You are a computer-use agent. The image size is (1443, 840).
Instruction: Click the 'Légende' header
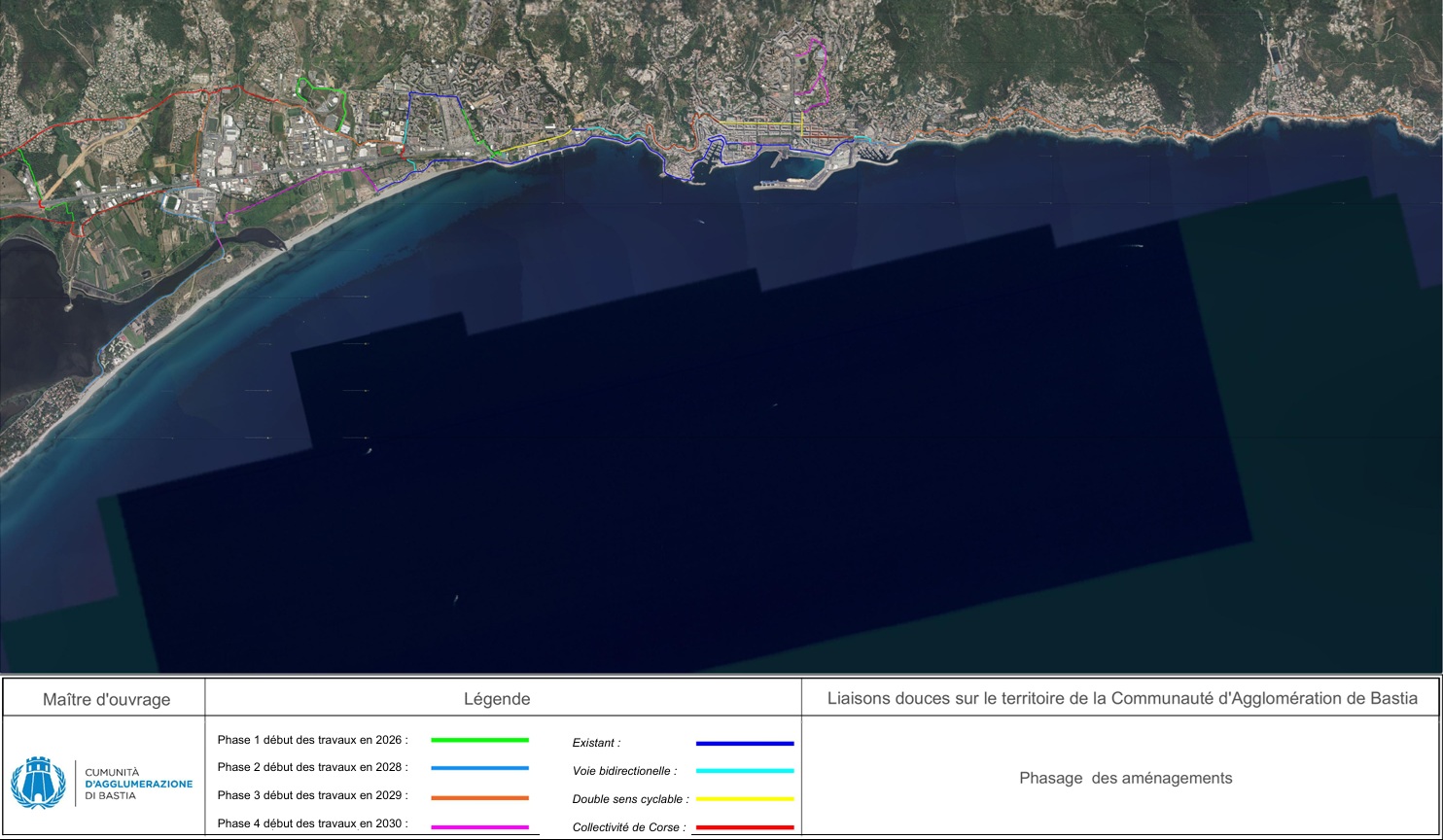click(x=497, y=699)
